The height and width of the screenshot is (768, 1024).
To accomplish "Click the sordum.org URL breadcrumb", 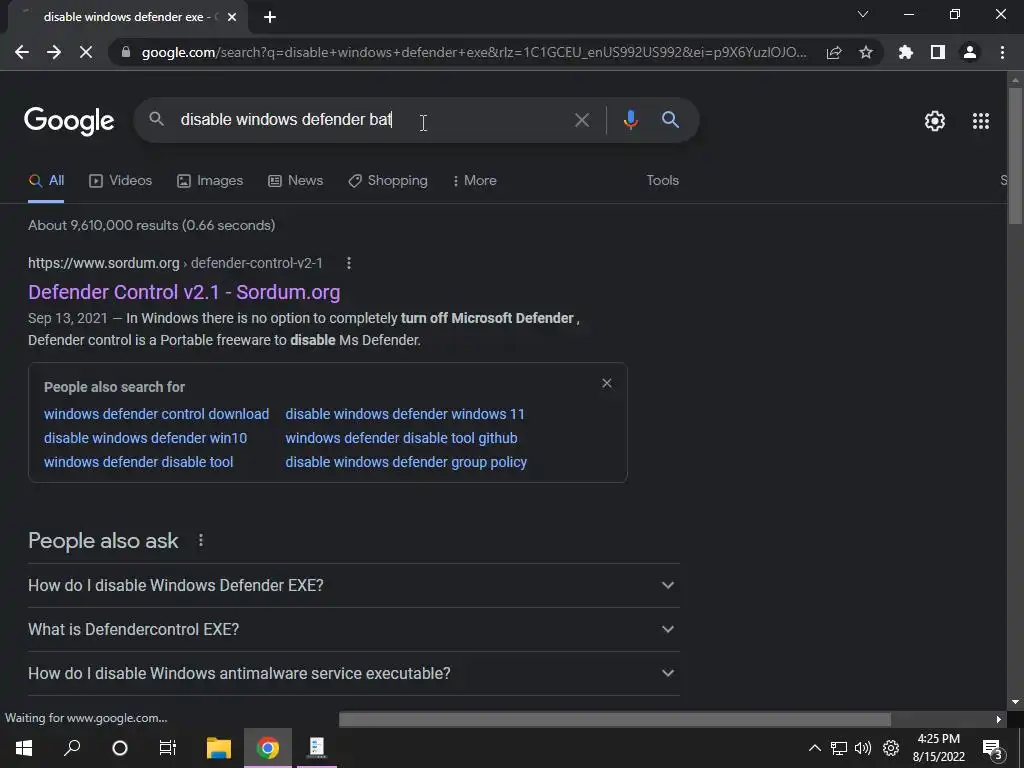I will tap(175, 263).
